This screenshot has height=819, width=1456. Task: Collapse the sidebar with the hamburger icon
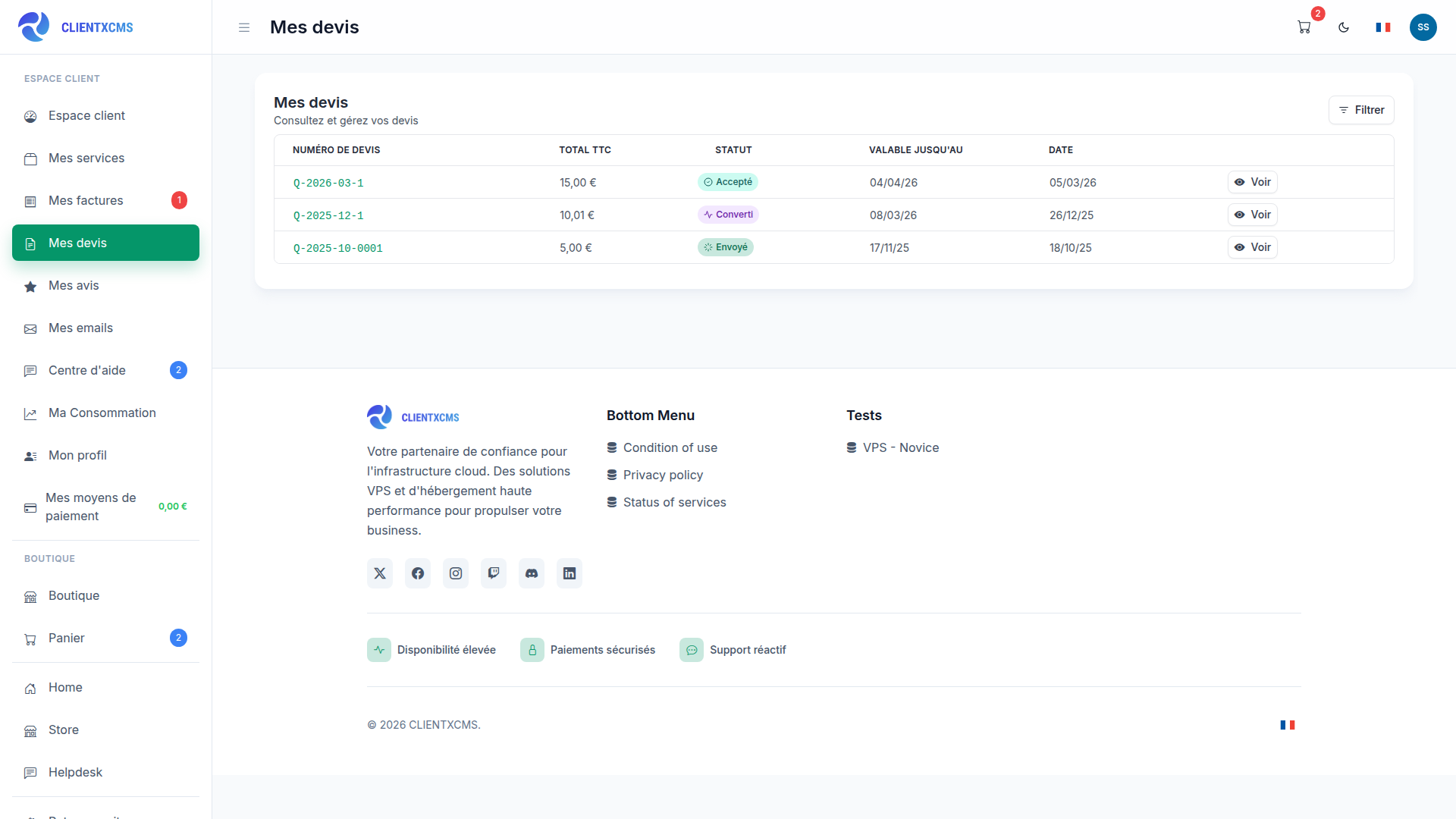pos(244,27)
